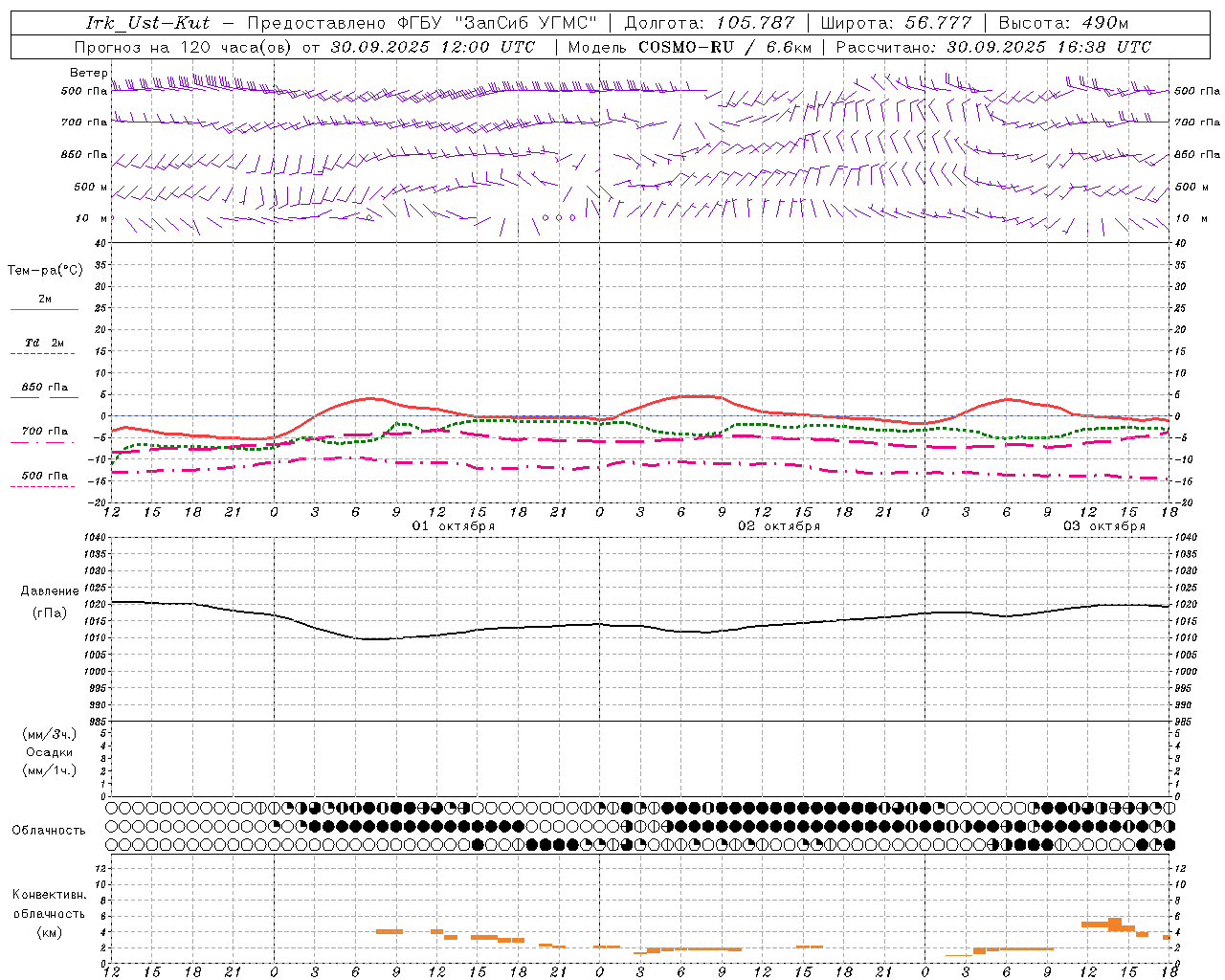Click the Тем-ра(°C) legend title
1225x980 pixels.
[45, 271]
